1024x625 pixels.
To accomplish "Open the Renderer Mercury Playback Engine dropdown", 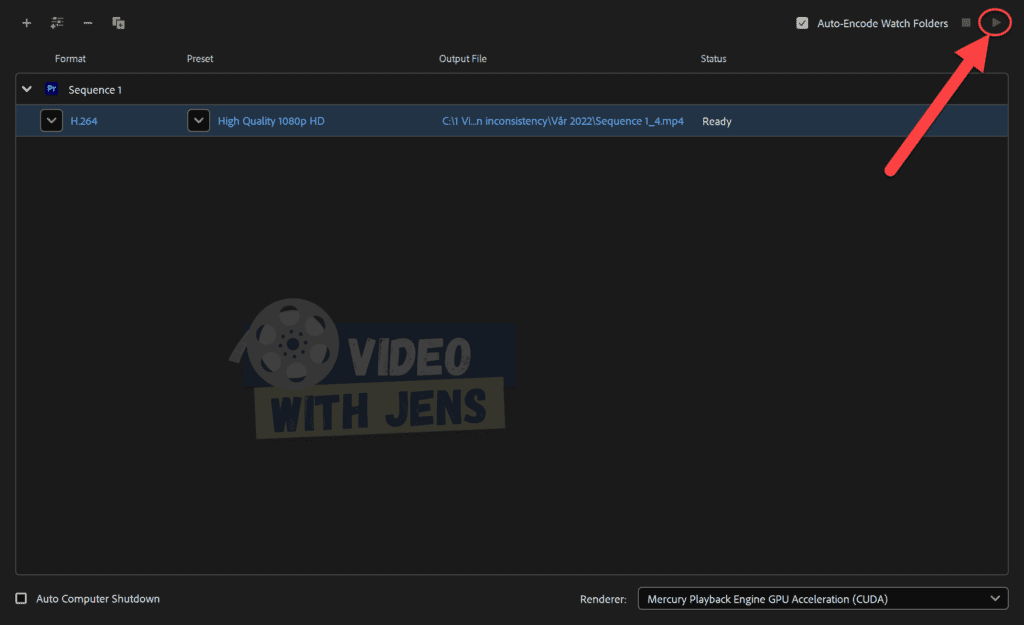I will 823,598.
